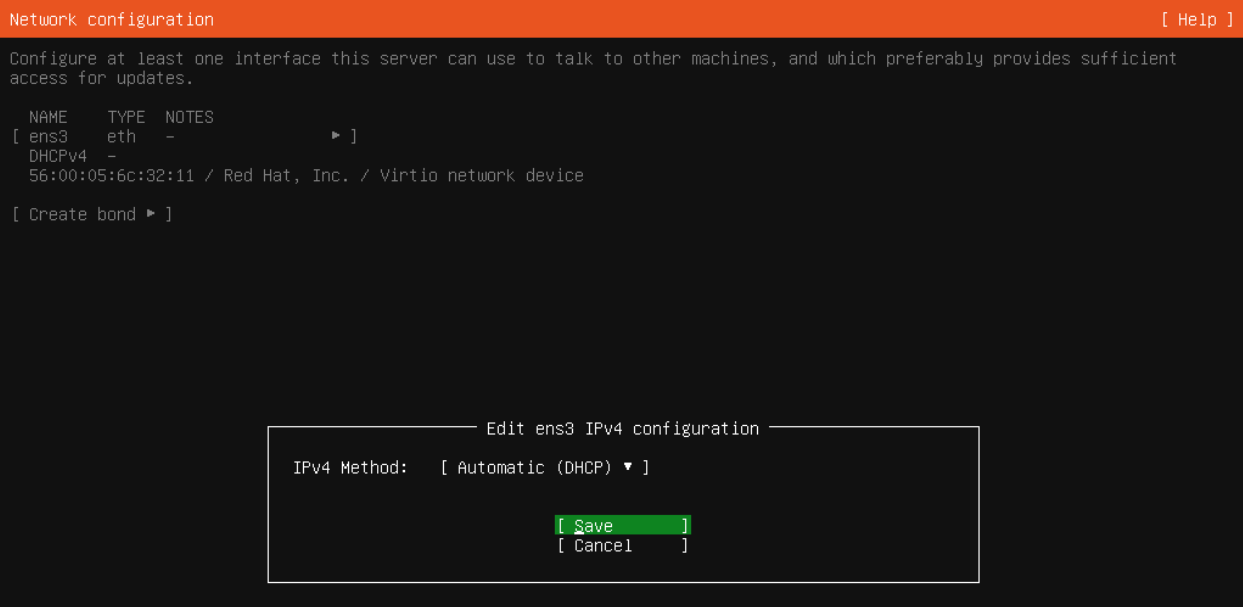Open the Help menu in header
This screenshot has width=1243, height=607.
(1197, 19)
